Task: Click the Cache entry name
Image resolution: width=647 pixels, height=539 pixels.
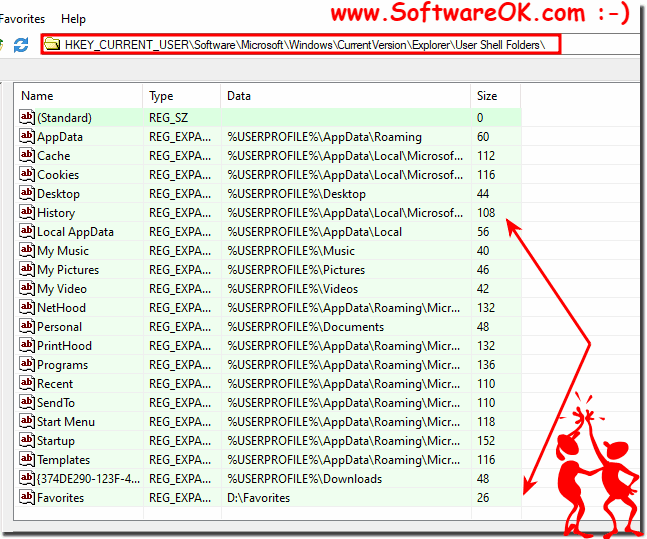Action: click(54, 156)
